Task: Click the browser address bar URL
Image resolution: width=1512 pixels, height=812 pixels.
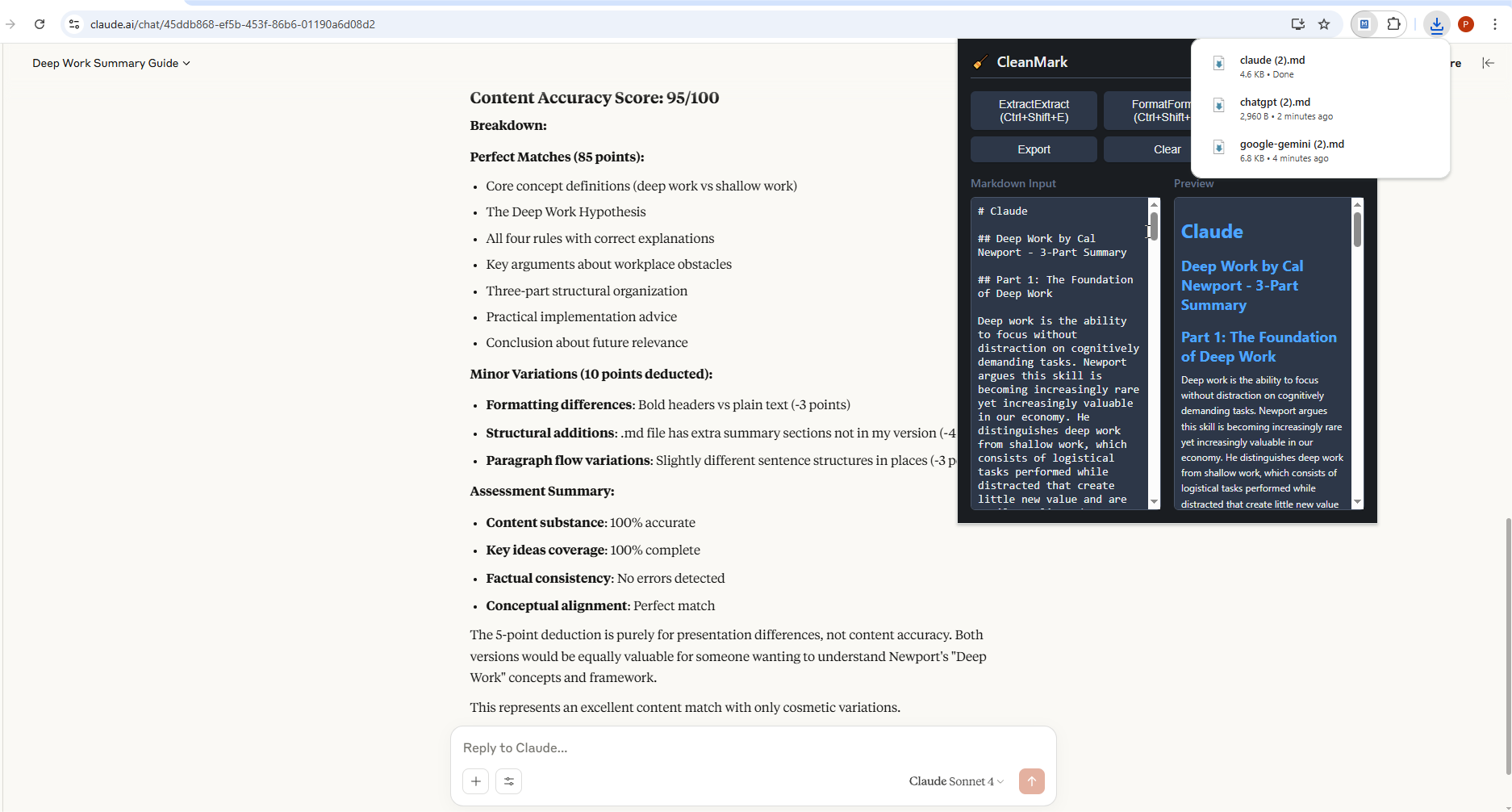Action: tap(232, 24)
